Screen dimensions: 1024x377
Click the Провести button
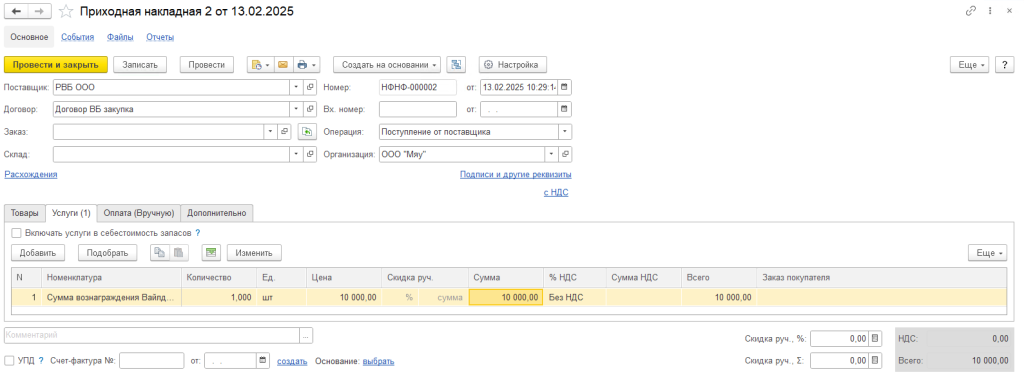206,65
